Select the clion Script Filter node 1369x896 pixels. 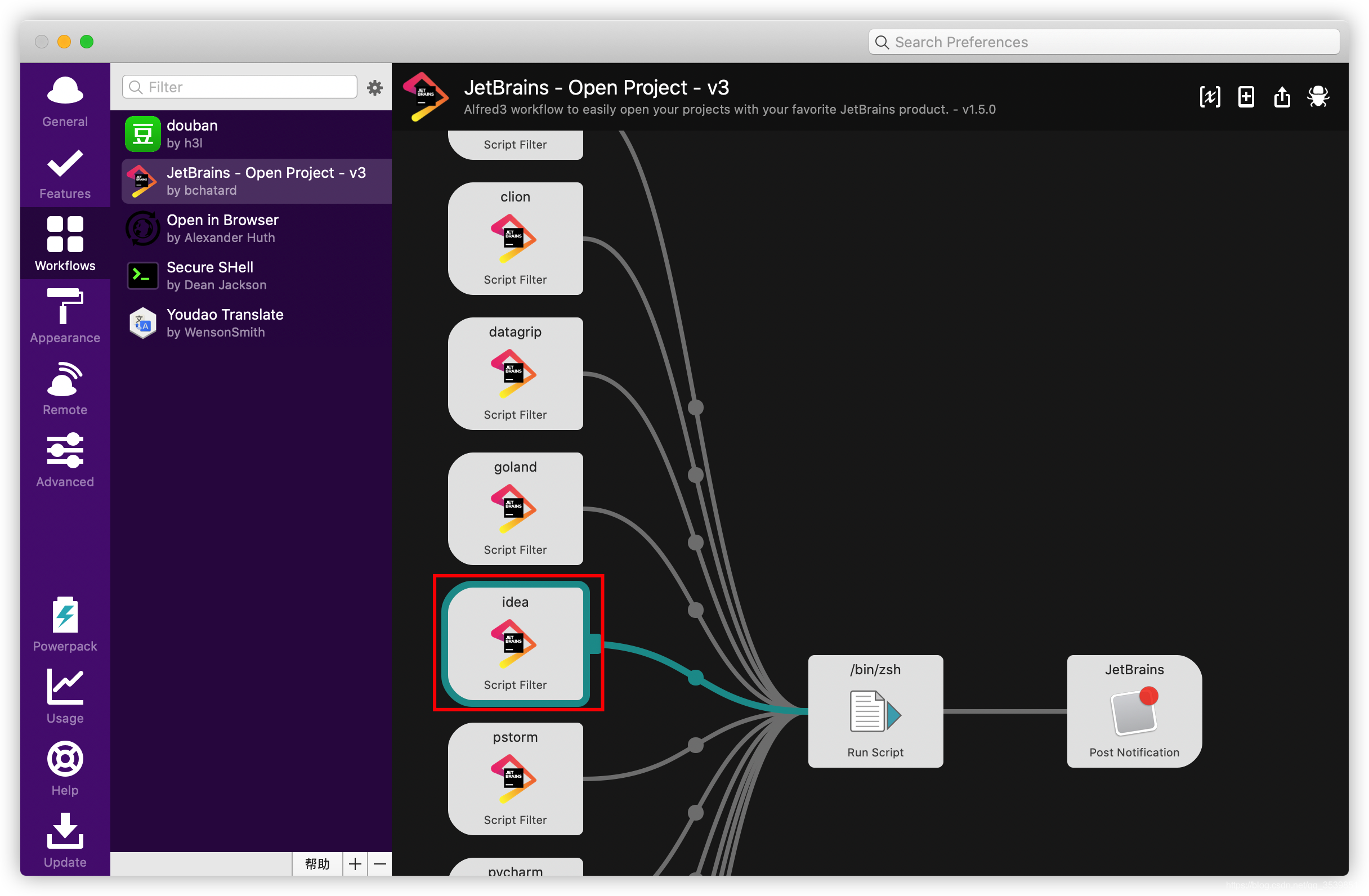tap(516, 239)
